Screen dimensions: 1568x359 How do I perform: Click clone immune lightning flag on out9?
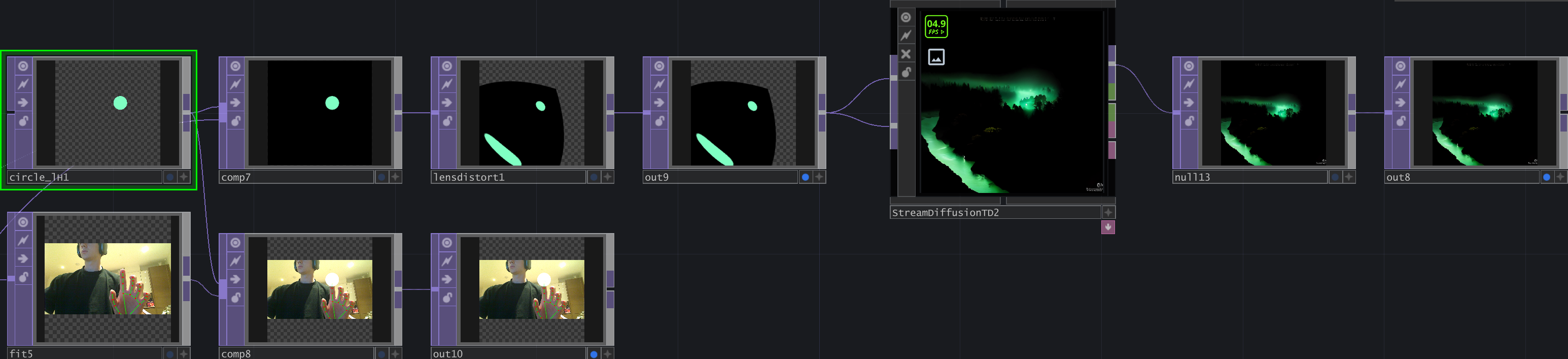point(658,84)
